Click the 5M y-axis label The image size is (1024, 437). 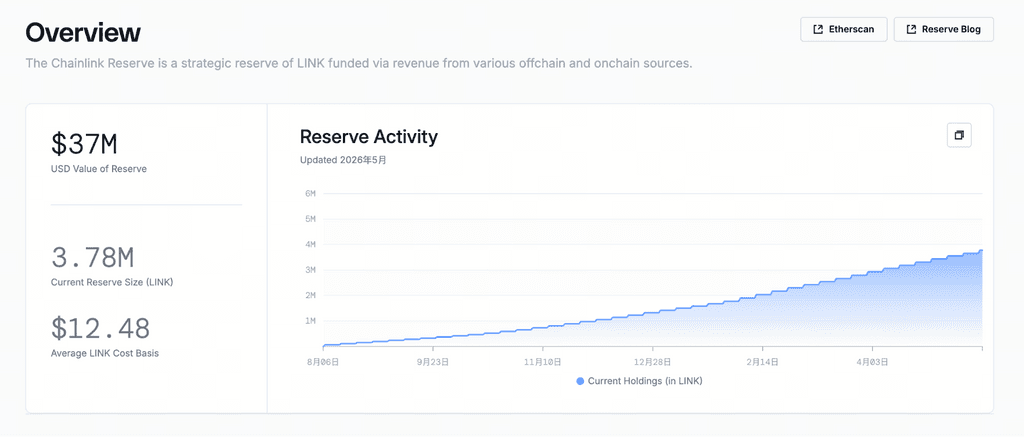tap(310, 219)
